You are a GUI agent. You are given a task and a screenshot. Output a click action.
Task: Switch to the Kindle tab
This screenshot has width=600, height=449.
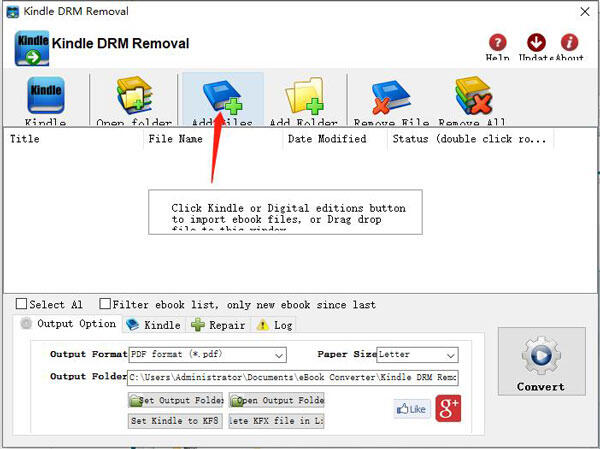click(153, 325)
